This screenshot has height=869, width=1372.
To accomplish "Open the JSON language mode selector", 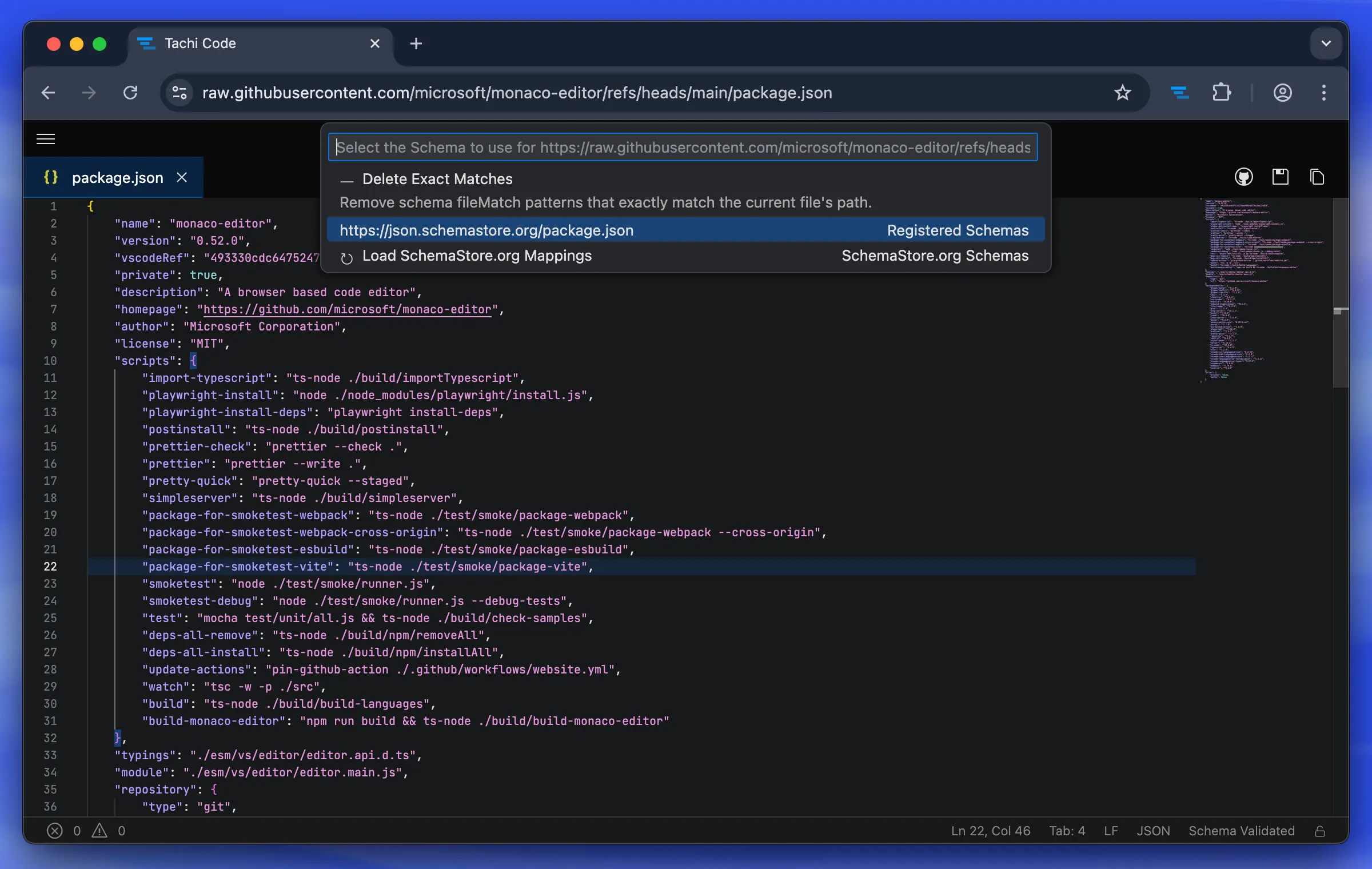I will point(1153,831).
